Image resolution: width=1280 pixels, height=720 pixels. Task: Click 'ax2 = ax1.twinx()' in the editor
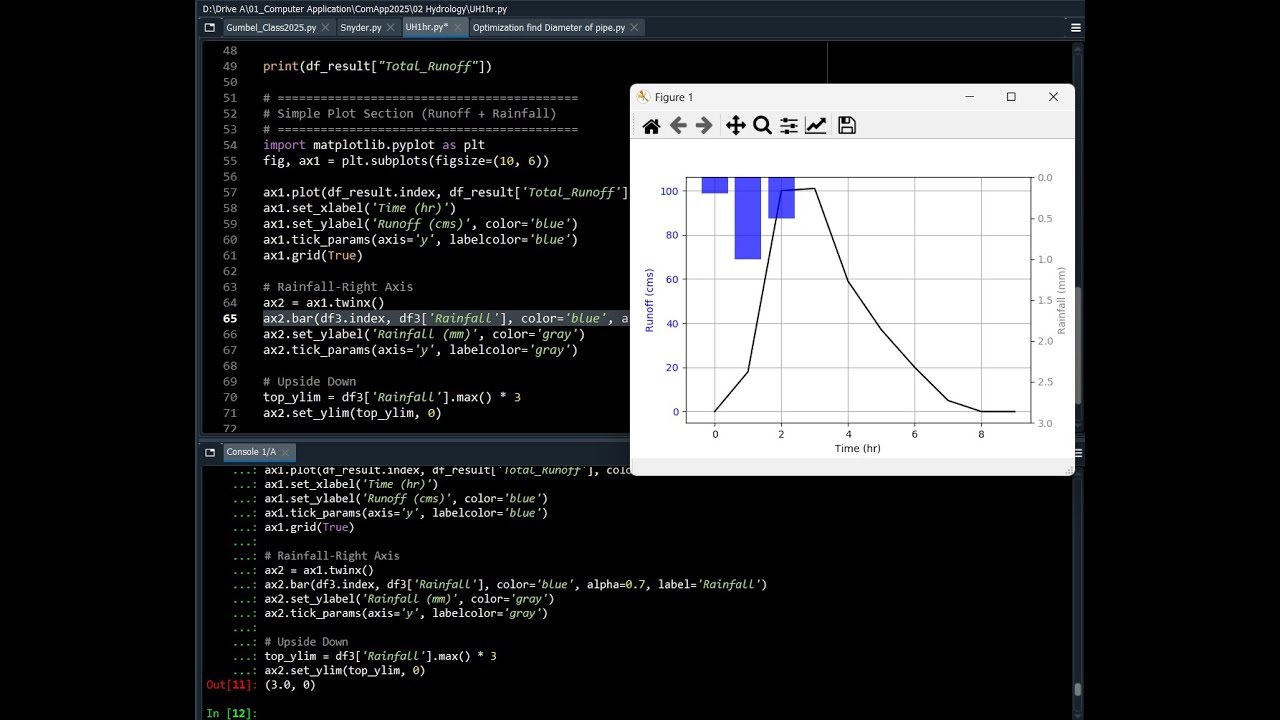pyautogui.click(x=323, y=303)
